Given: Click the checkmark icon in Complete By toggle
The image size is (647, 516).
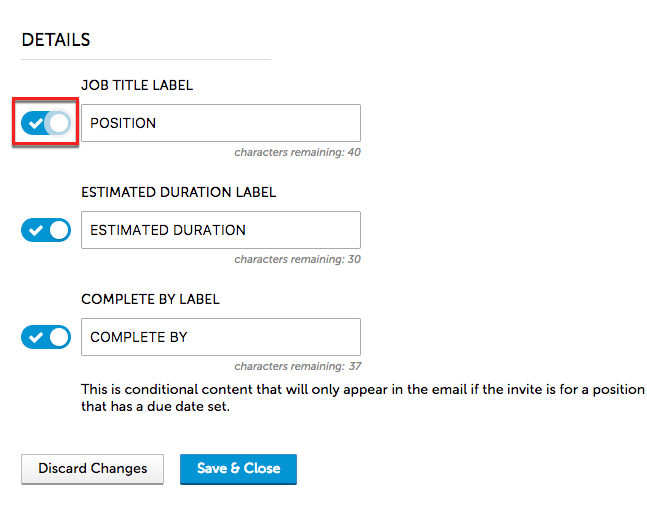Looking at the screenshot, I should 35,337.
